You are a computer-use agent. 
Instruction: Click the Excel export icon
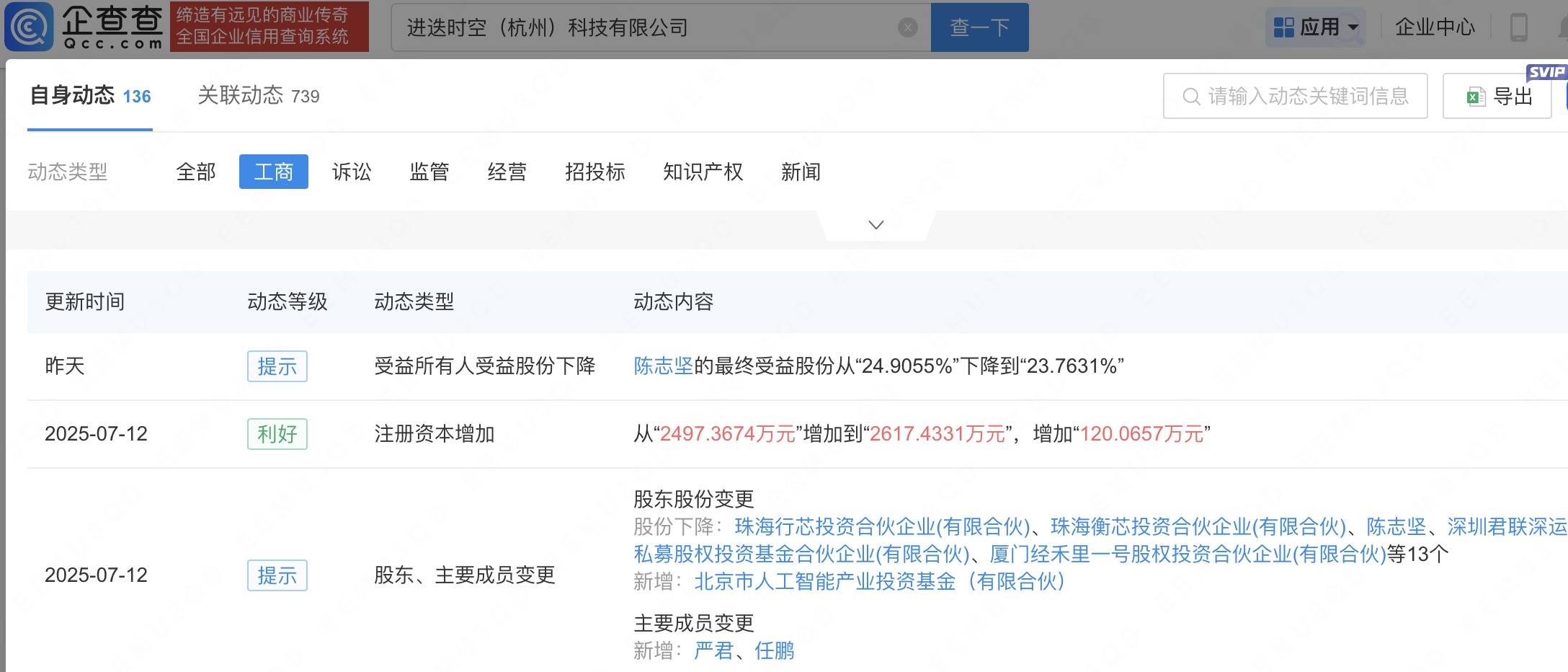(x=1476, y=97)
